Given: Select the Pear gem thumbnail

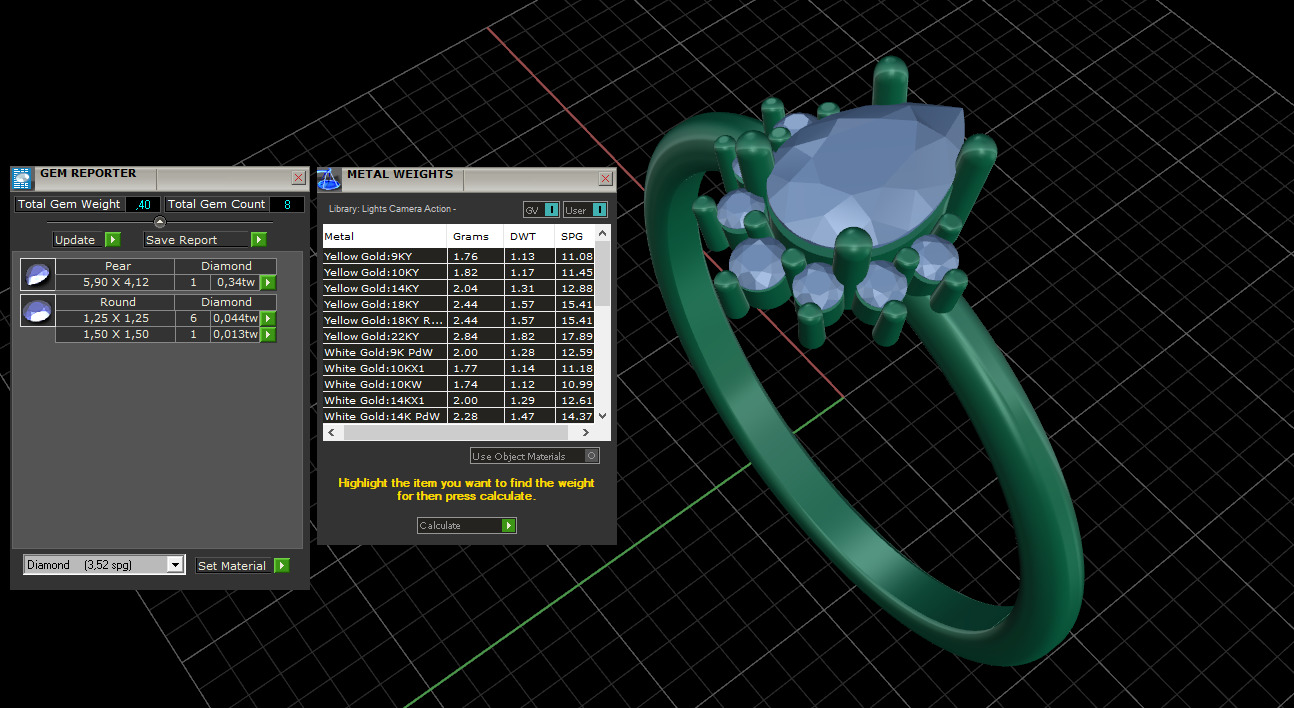Looking at the screenshot, I should click(38, 274).
